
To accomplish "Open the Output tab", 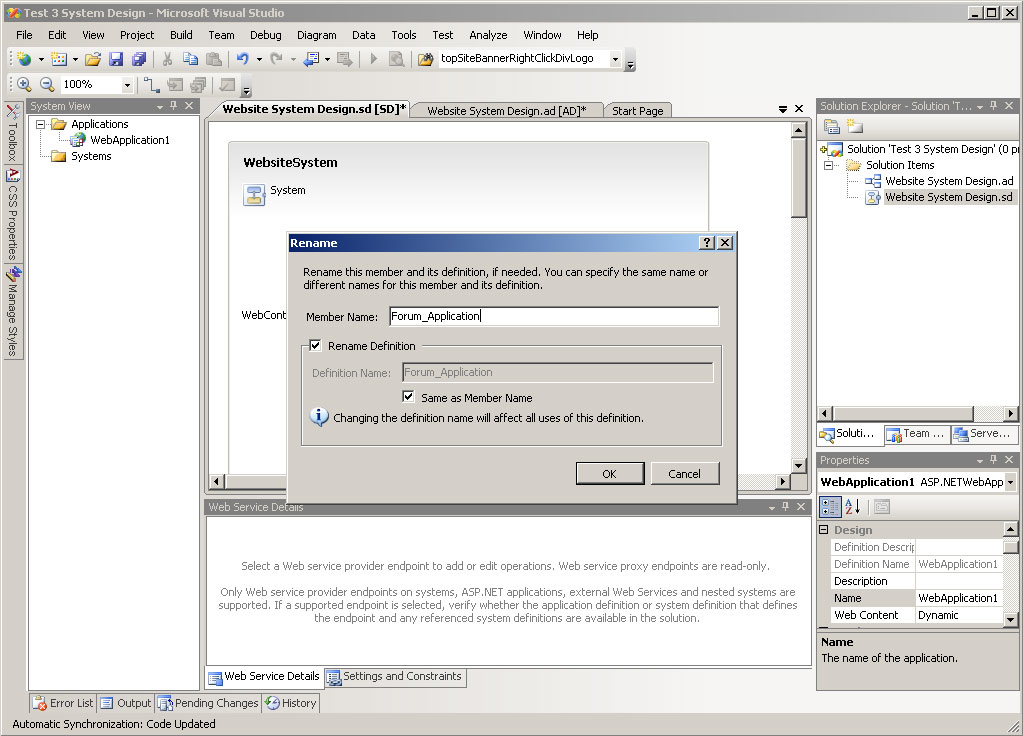I will [x=126, y=703].
